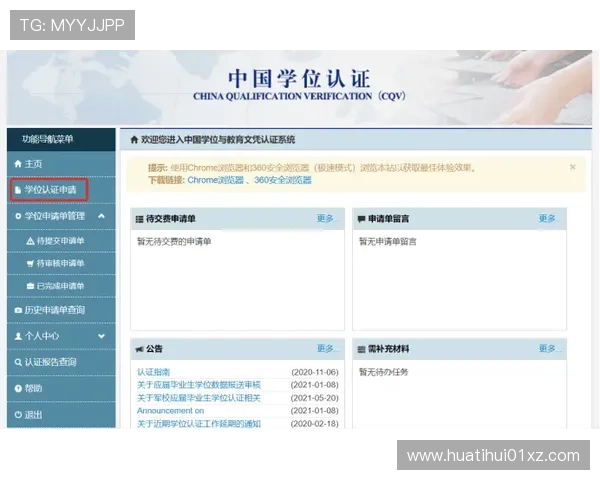Click the person icon beside 个人中心

coord(18,336)
